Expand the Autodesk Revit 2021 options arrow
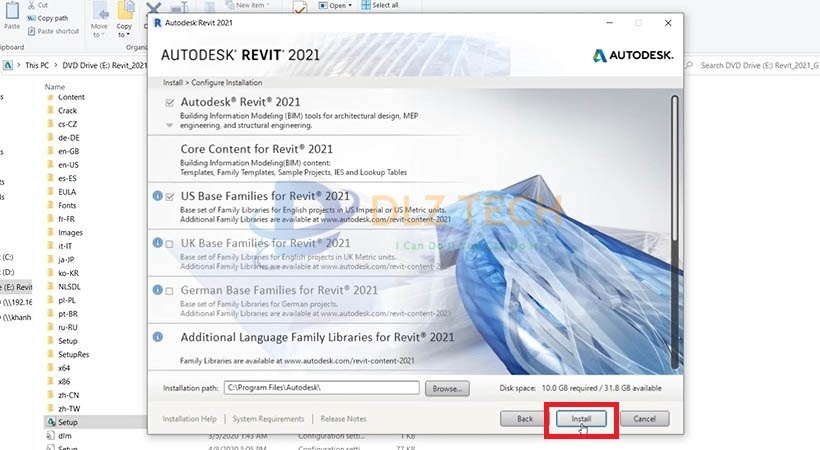 169,125
